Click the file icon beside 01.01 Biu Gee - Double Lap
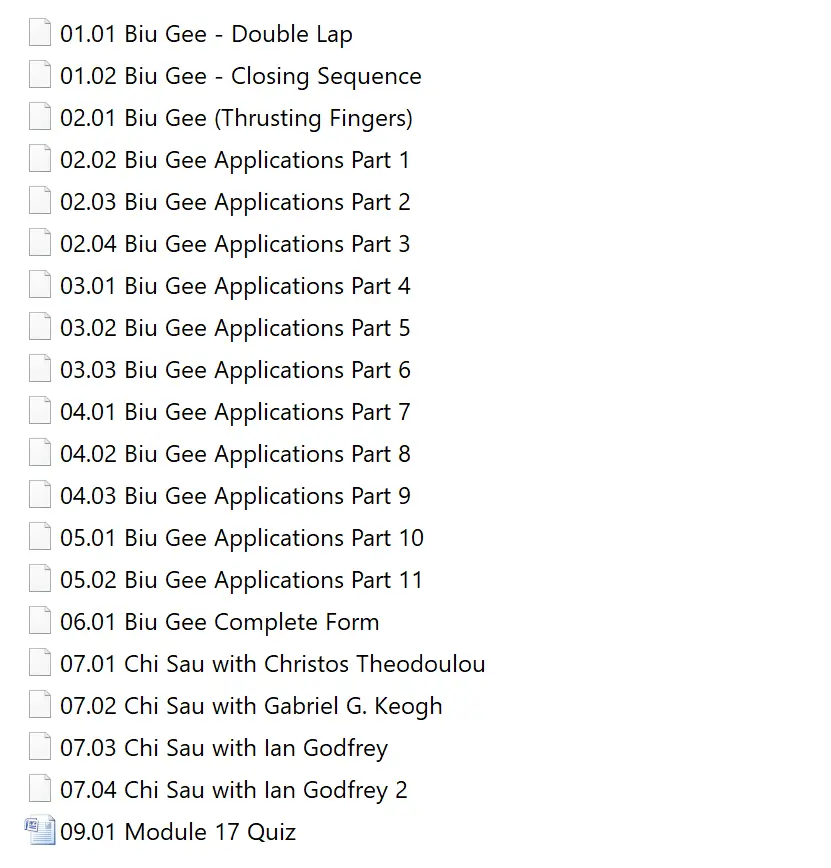831x868 pixels. (x=40, y=34)
